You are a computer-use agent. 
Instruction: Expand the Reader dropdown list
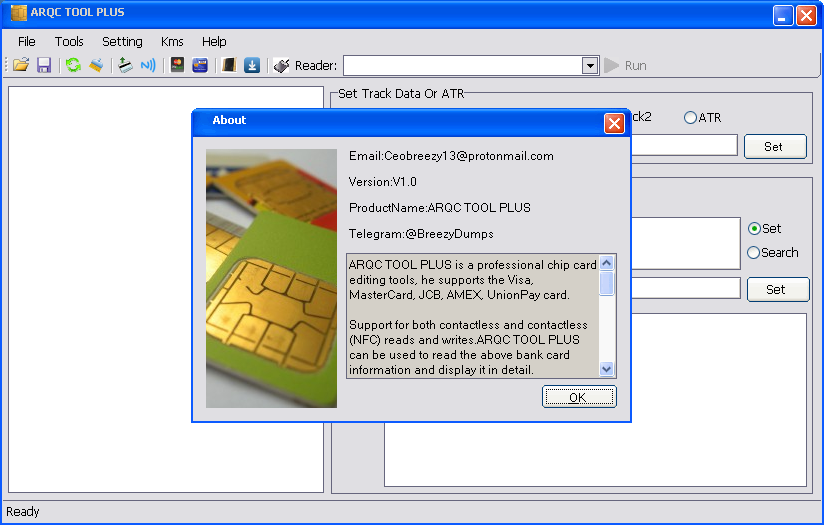coord(590,65)
